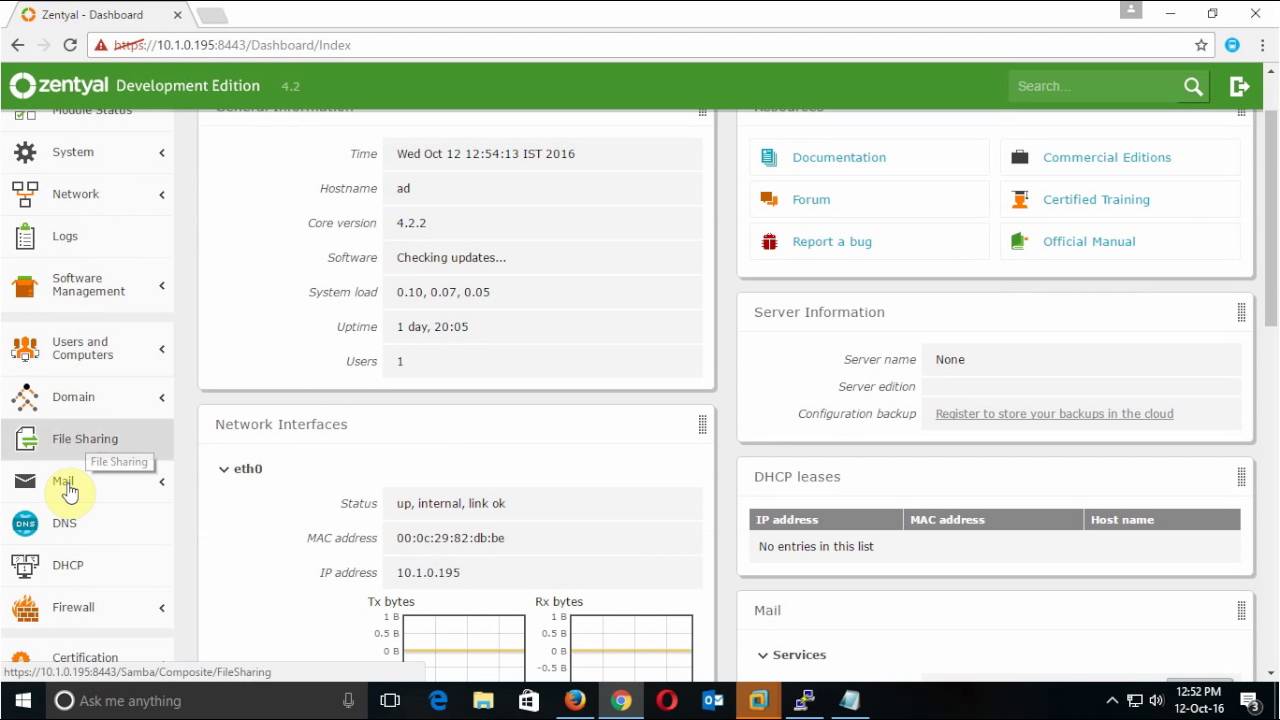Open File Sharing in sidebar
Image resolution: width=1280 pixels, height=720 pixels.
click(85, 439)
